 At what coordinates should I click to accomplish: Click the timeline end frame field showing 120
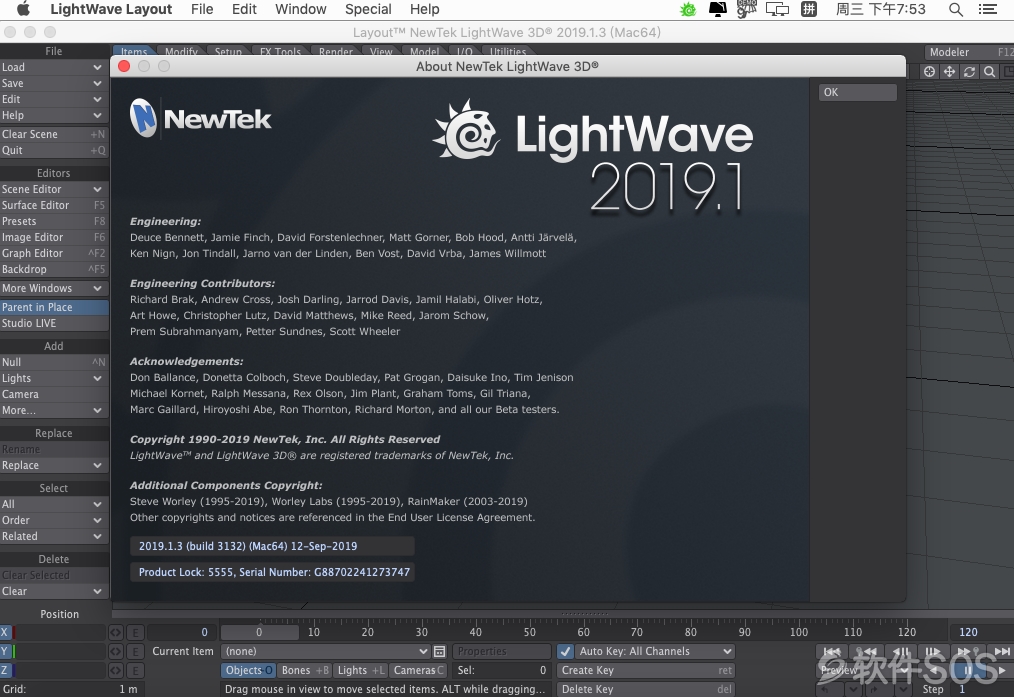pyautogui.click(x=980, y=632)
